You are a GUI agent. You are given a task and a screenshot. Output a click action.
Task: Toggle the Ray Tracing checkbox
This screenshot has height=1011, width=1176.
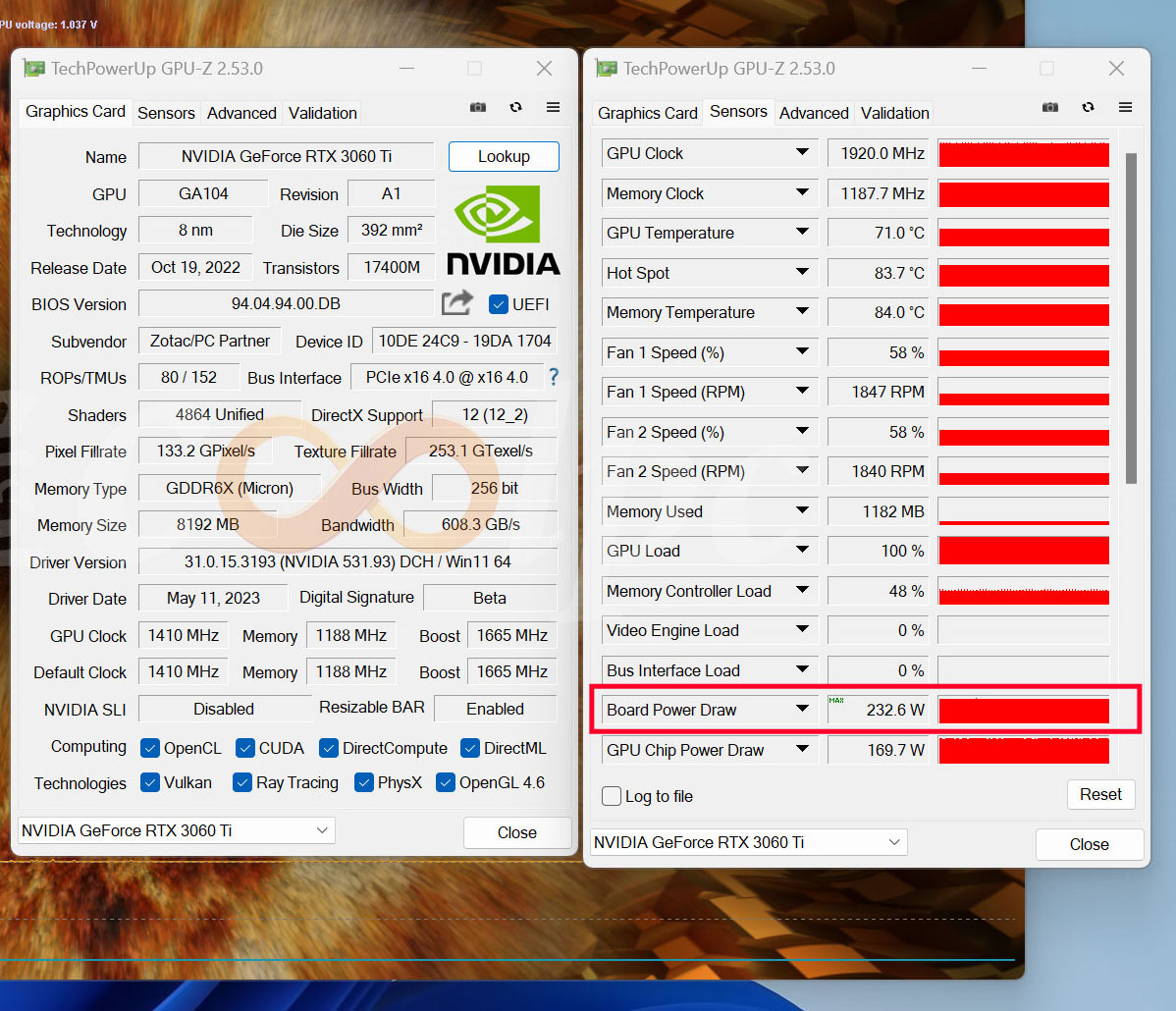tap(242, 783)
